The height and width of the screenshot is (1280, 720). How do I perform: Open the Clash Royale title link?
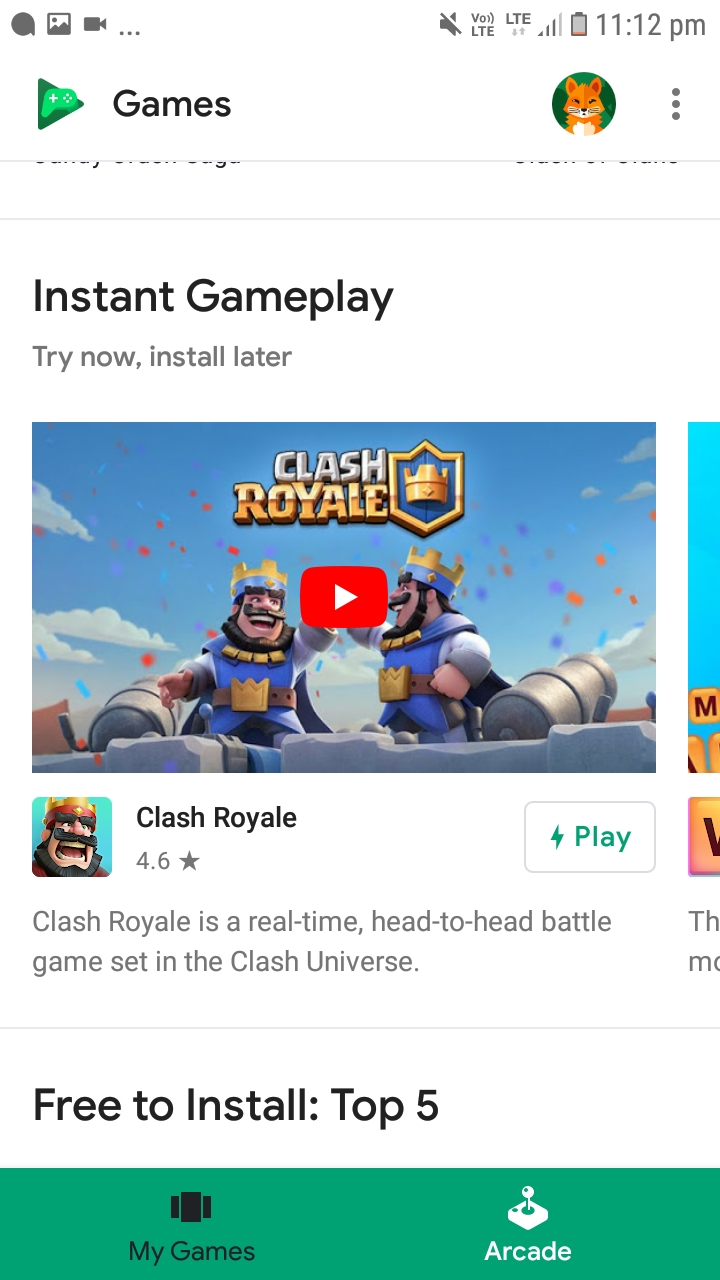pos(216,818)
